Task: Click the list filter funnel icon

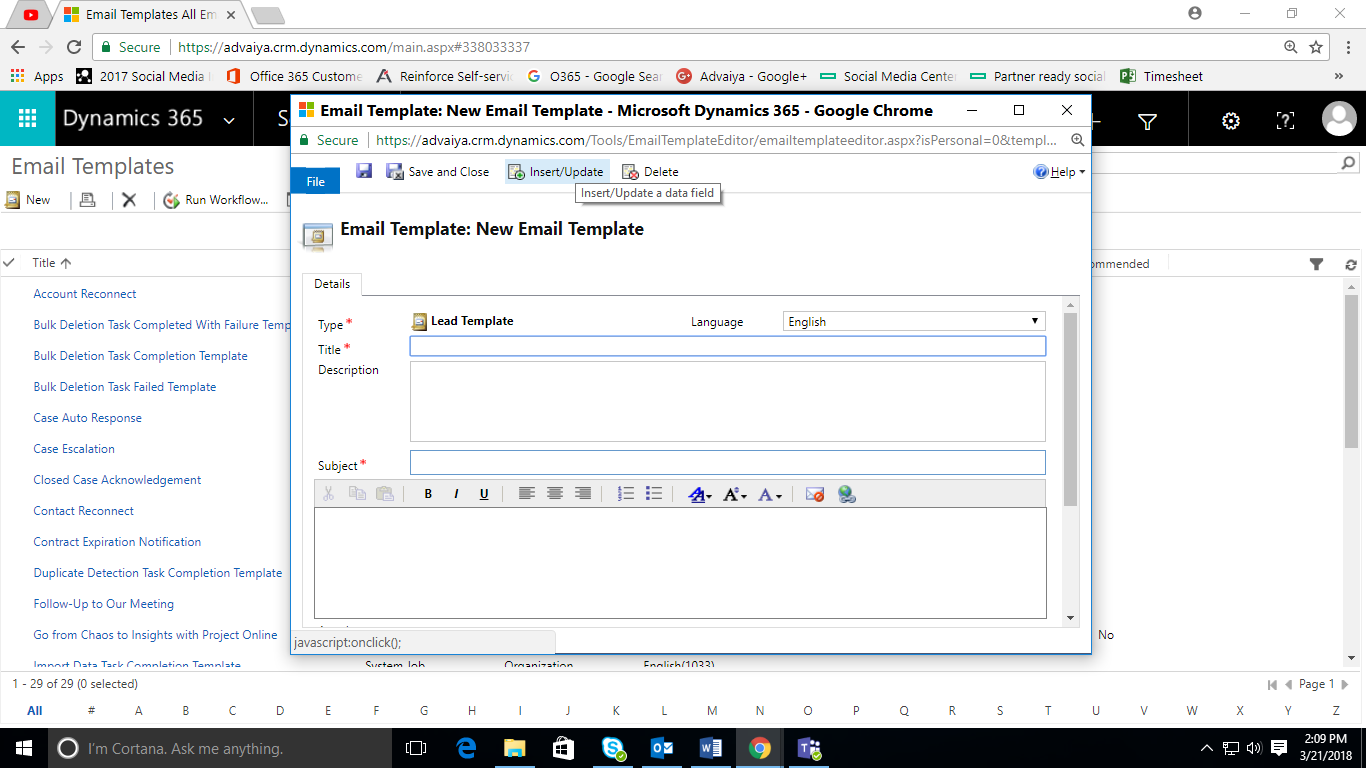Action: pyautogui.click(x=1316, y=264)
